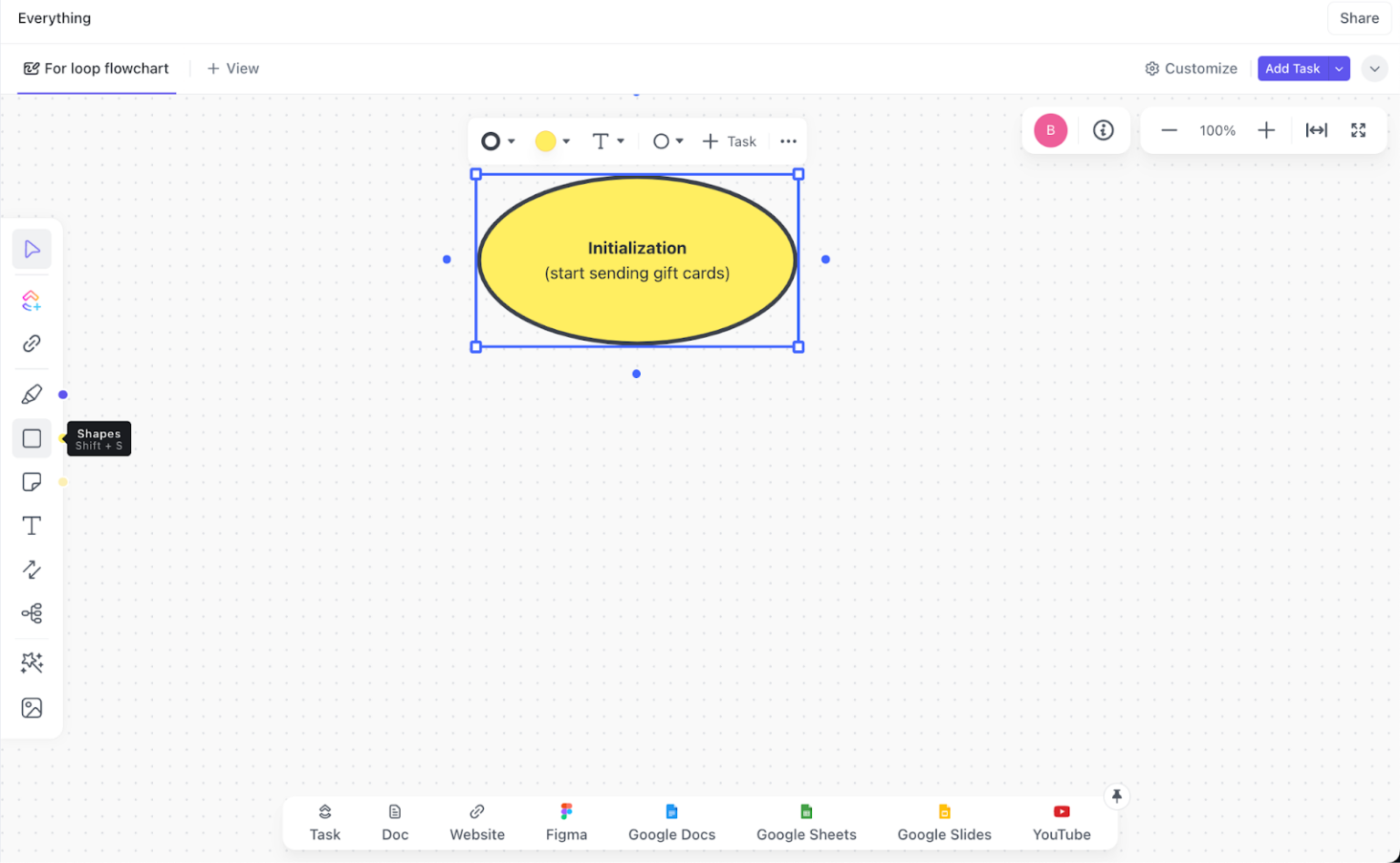
Task: Select the pen drawing tool
Action: pyautogui.click(x=32, y=395)
